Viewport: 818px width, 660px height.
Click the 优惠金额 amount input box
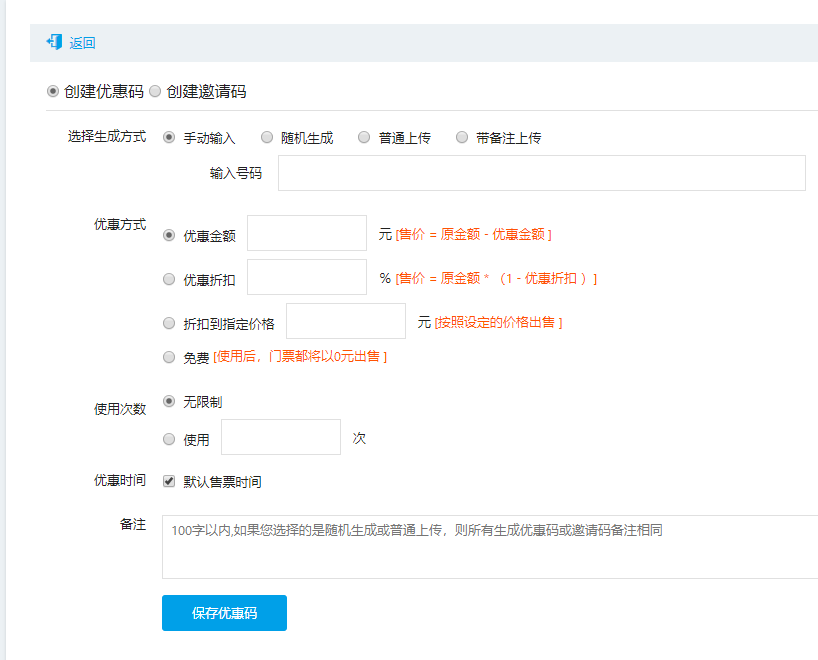[x=307, y=233]
